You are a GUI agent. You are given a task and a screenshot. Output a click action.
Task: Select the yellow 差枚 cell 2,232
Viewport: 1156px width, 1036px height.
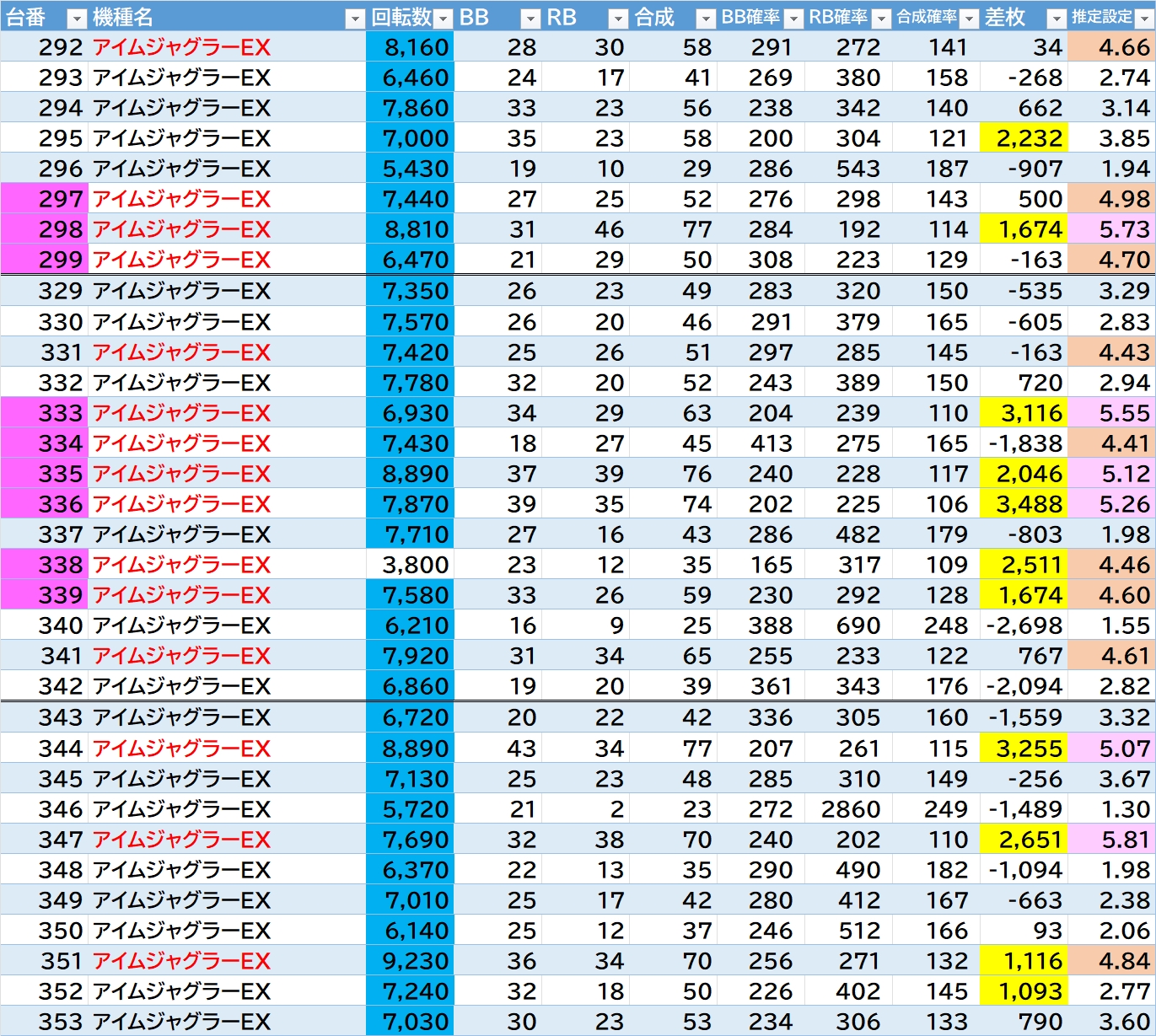(x=1024, y=138)
